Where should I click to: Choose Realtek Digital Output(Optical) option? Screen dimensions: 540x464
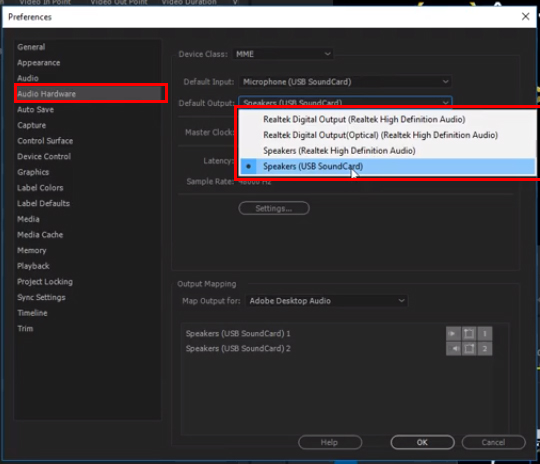[380, 135]
